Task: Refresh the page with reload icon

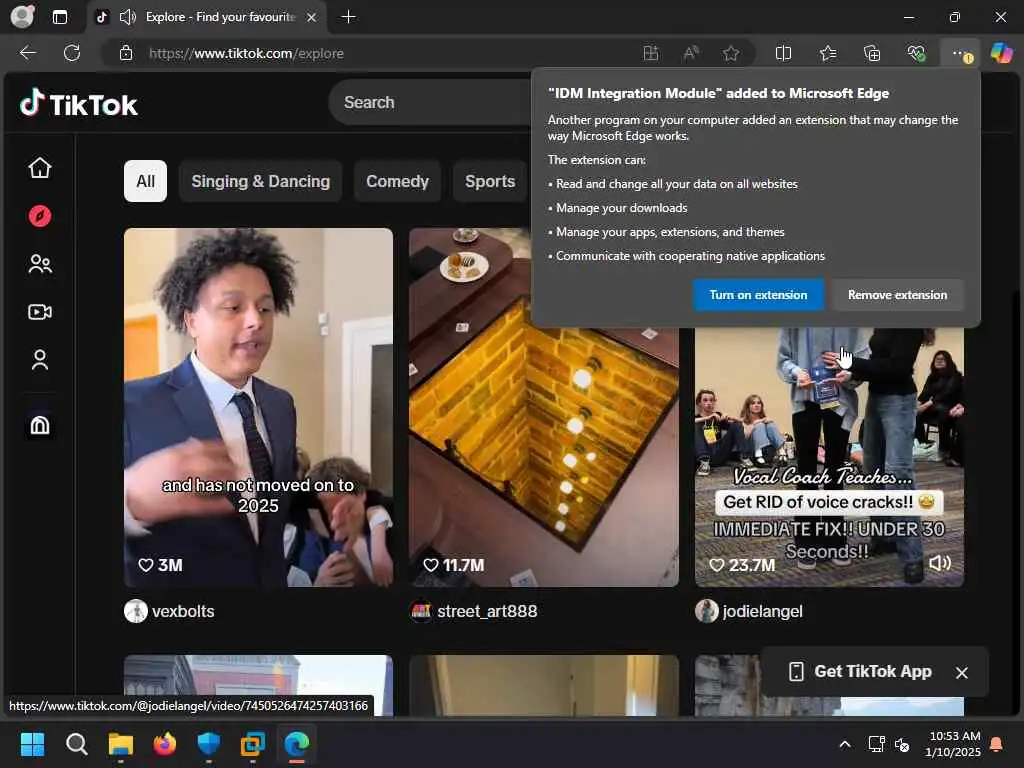Action: (x=72, y=53)
